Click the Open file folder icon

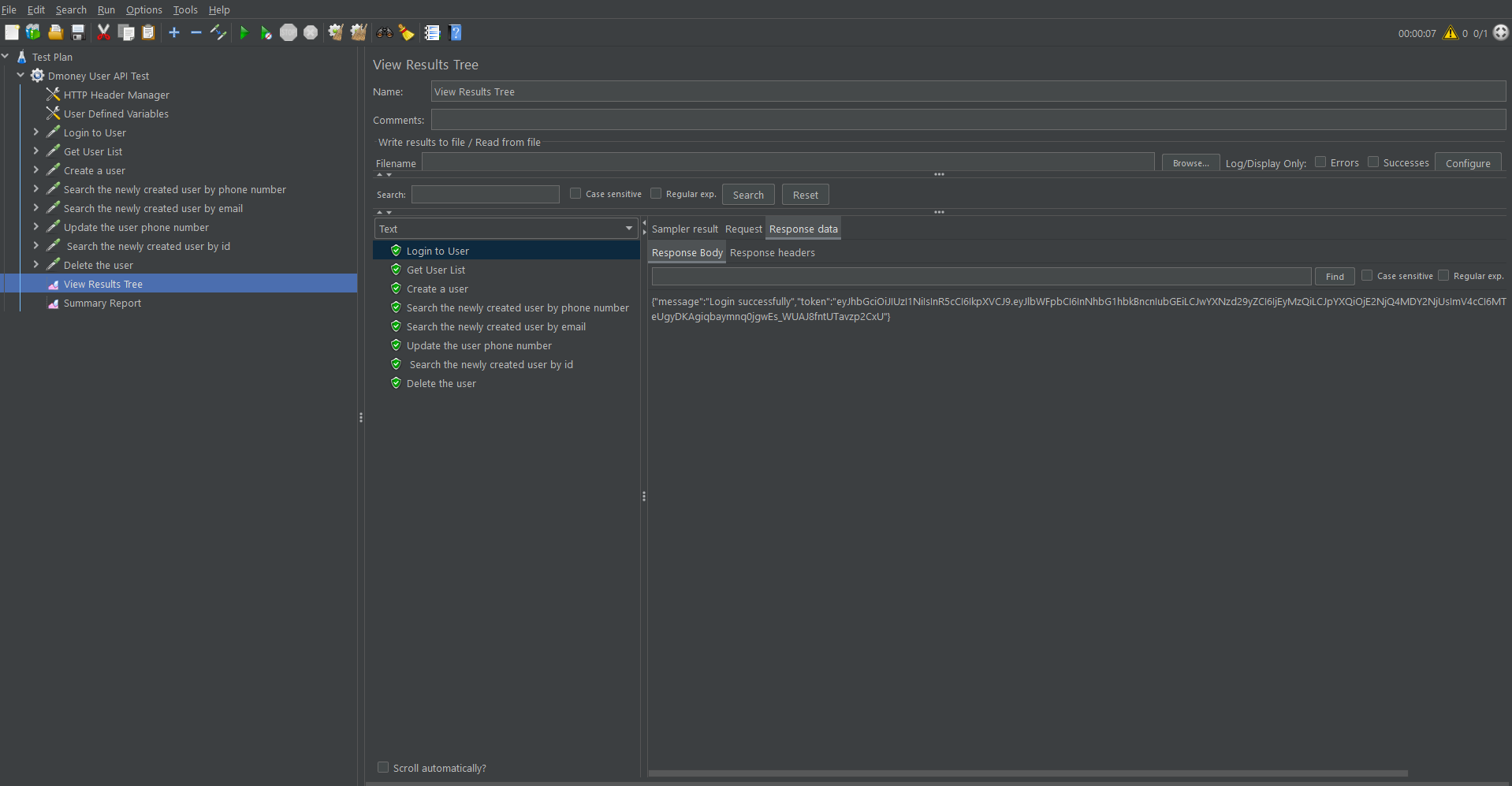pos(55,32)
